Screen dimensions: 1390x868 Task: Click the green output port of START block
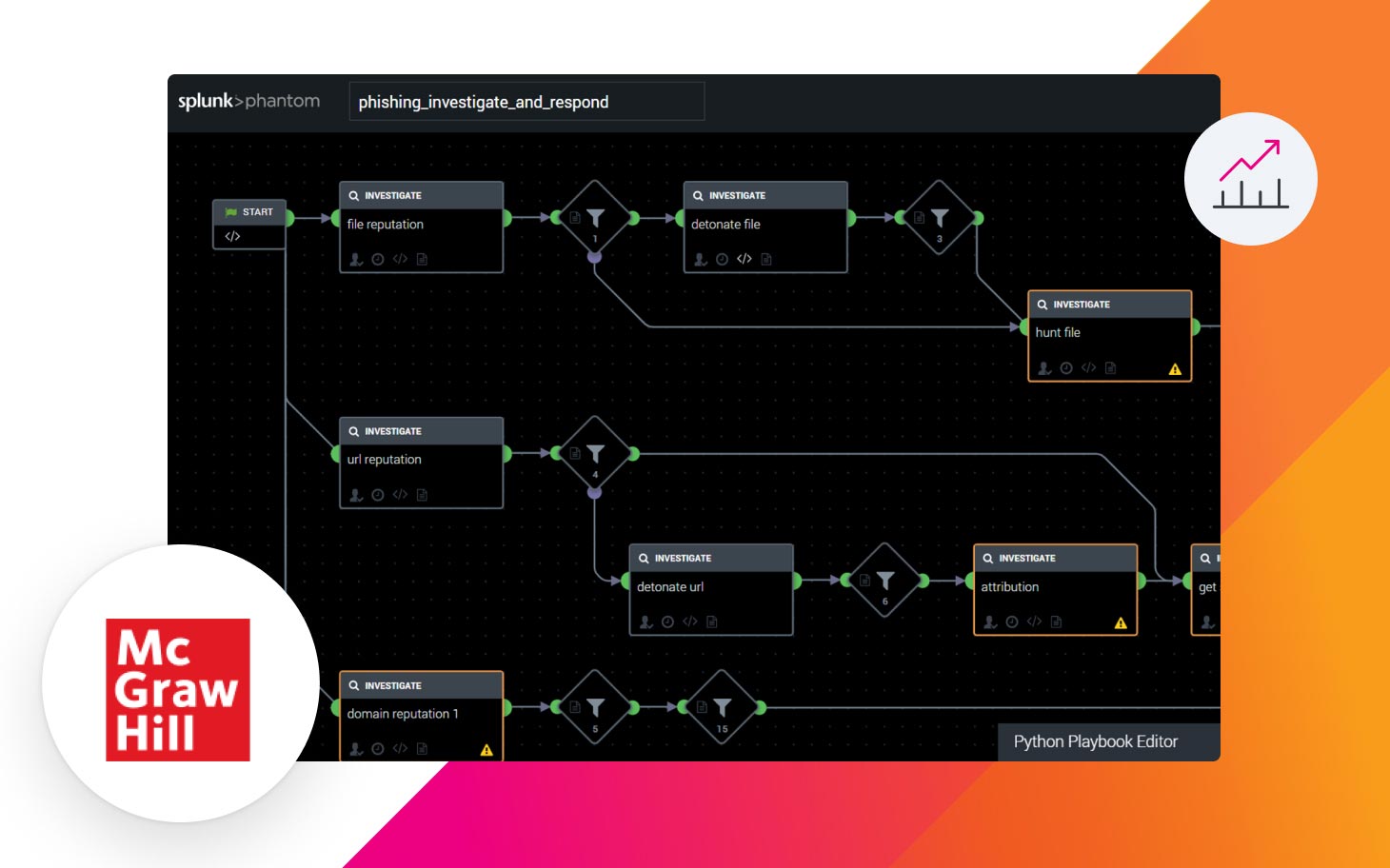(288, 218)
